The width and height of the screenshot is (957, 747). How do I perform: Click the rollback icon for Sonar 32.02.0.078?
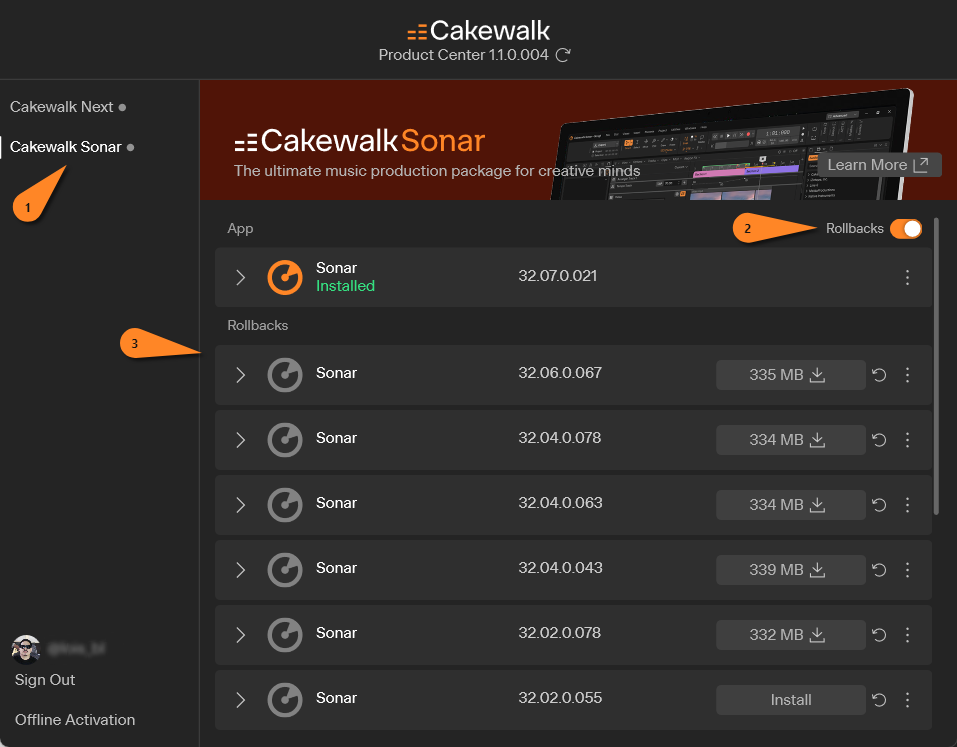(879, 635)
